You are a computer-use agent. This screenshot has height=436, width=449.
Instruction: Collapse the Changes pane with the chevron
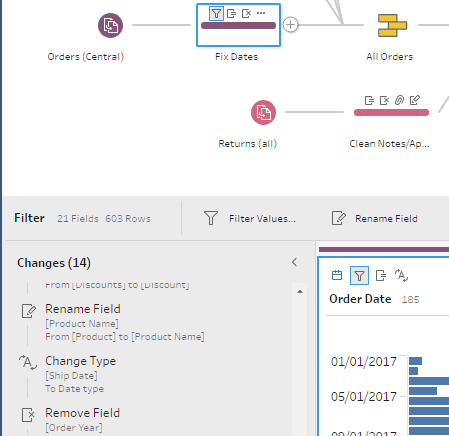pos(294,262)
